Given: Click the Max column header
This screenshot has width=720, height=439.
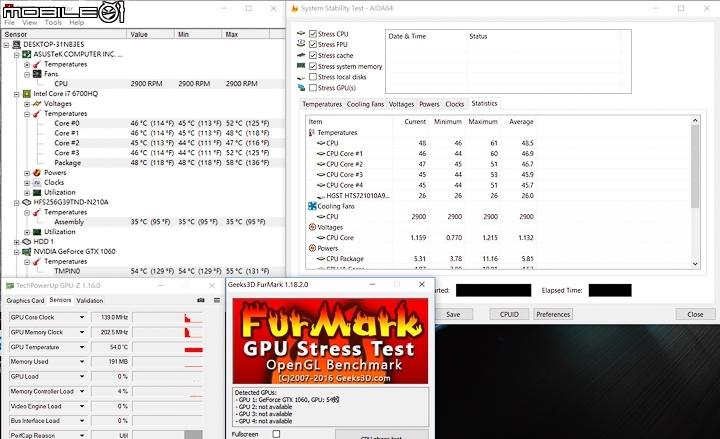Looking at the screenshot, I should [x=246, y=34].
